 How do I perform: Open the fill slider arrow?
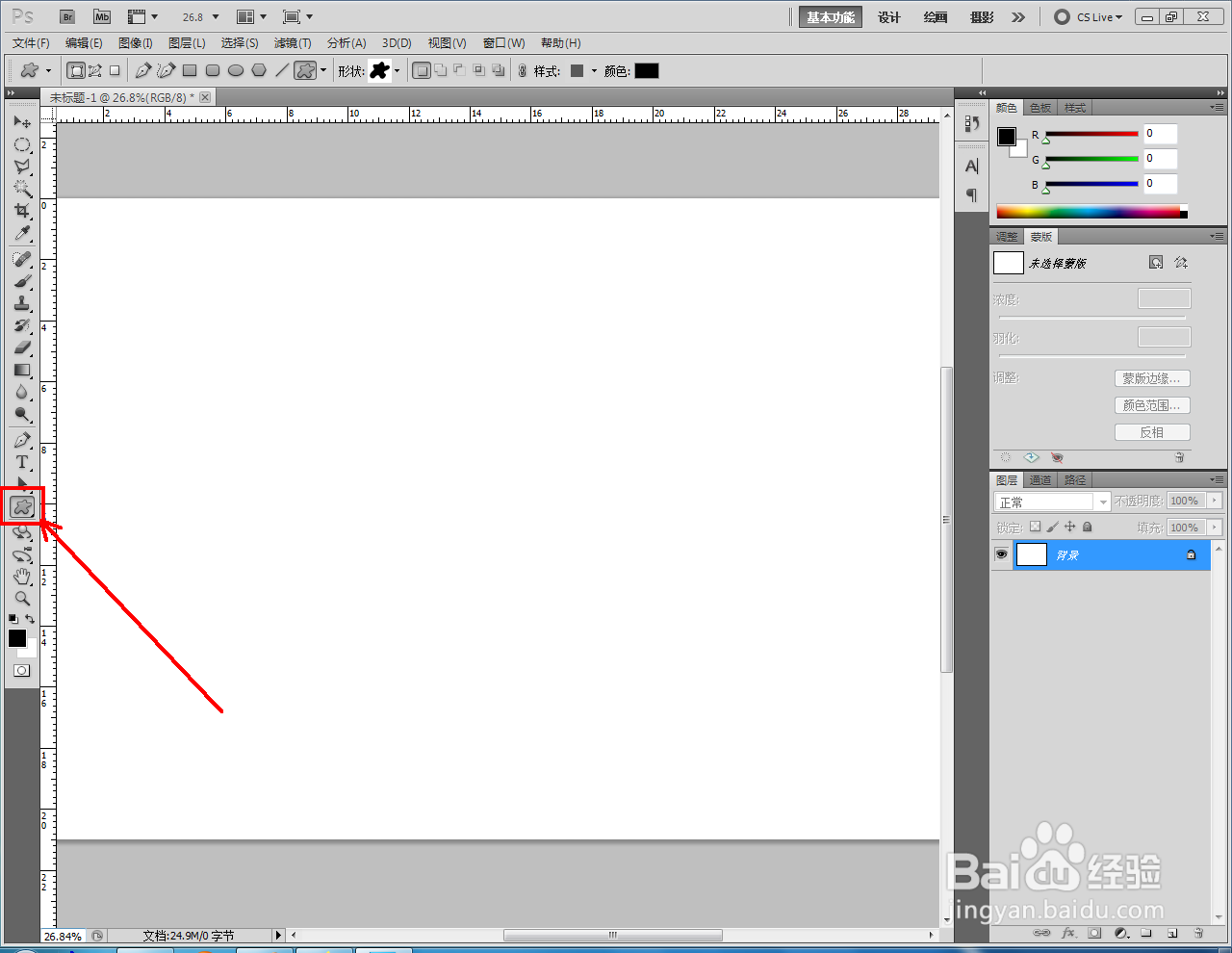coord(1215,528)
